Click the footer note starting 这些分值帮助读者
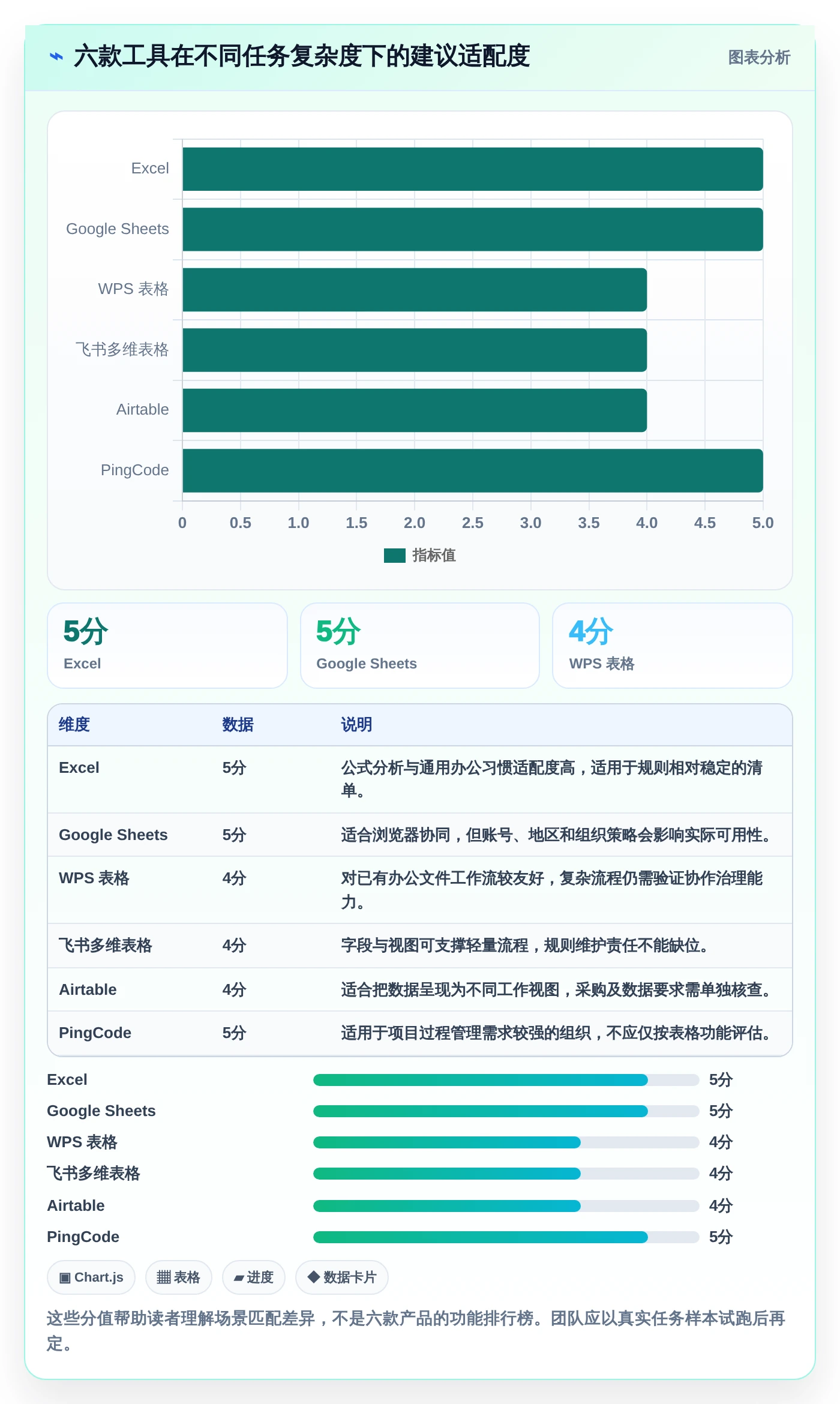Screen dimensions: 840x1404 point(416,1331)
